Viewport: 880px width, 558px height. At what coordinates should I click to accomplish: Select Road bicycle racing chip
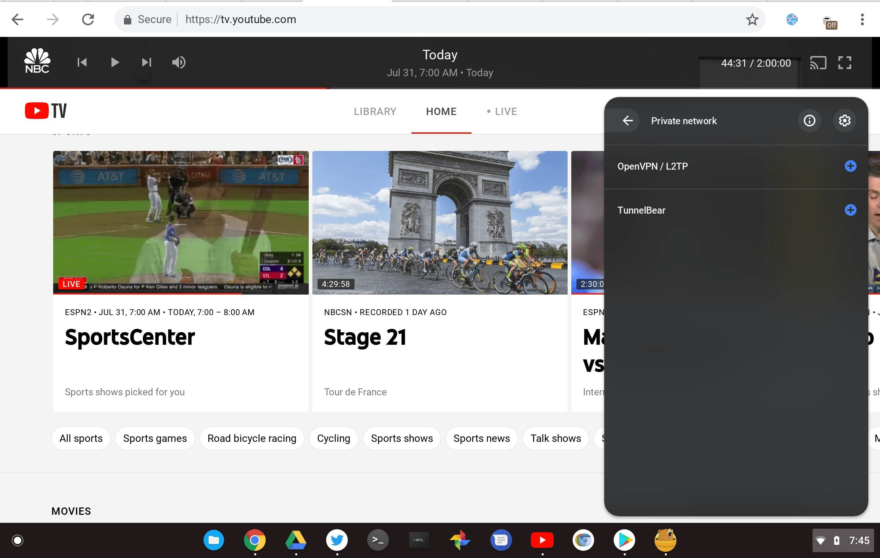[252, 438]
